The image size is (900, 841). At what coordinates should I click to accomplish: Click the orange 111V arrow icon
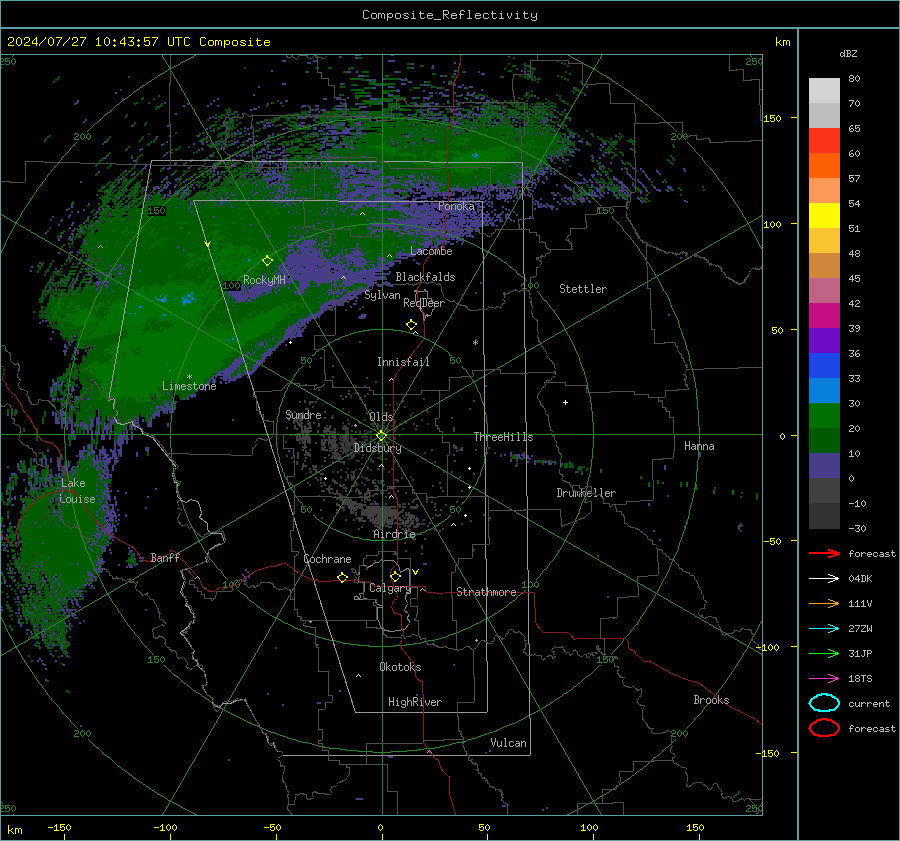(x=824, y=603)
